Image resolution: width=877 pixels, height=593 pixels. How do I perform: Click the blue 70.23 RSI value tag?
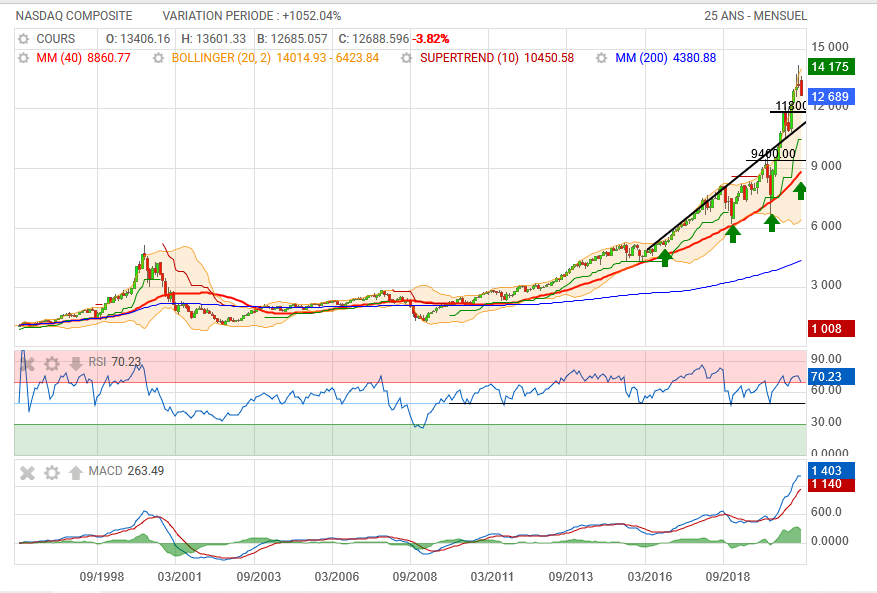point(831,376)
